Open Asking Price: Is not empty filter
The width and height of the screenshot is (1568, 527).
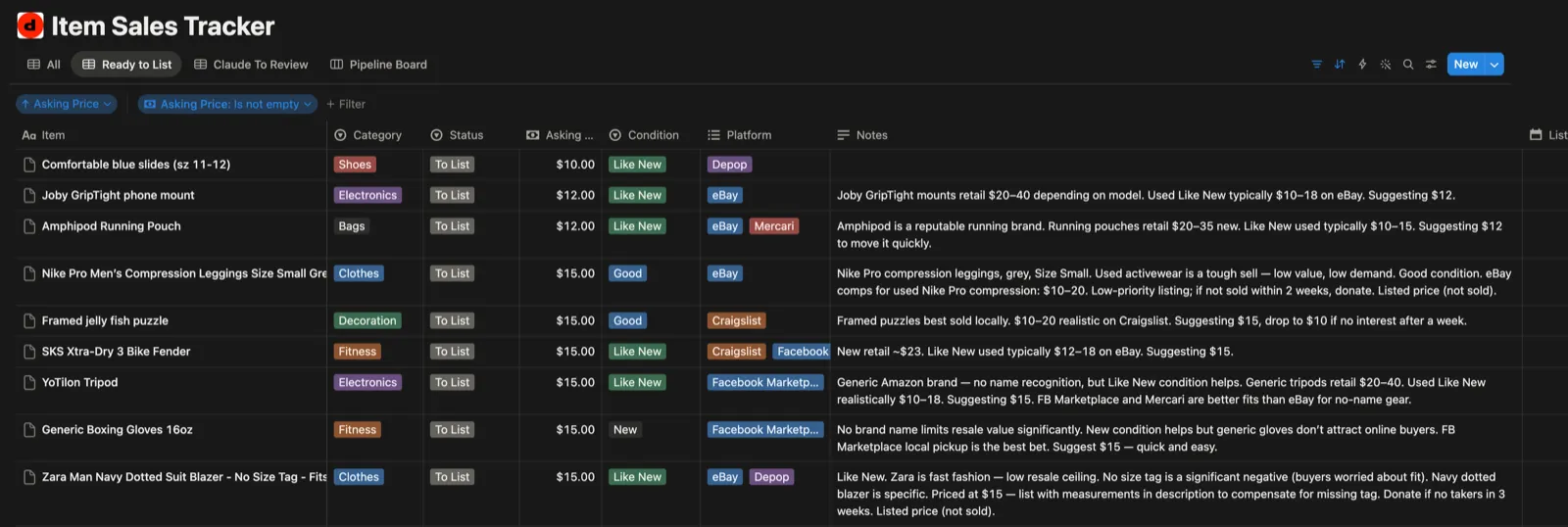pos(228,104)
